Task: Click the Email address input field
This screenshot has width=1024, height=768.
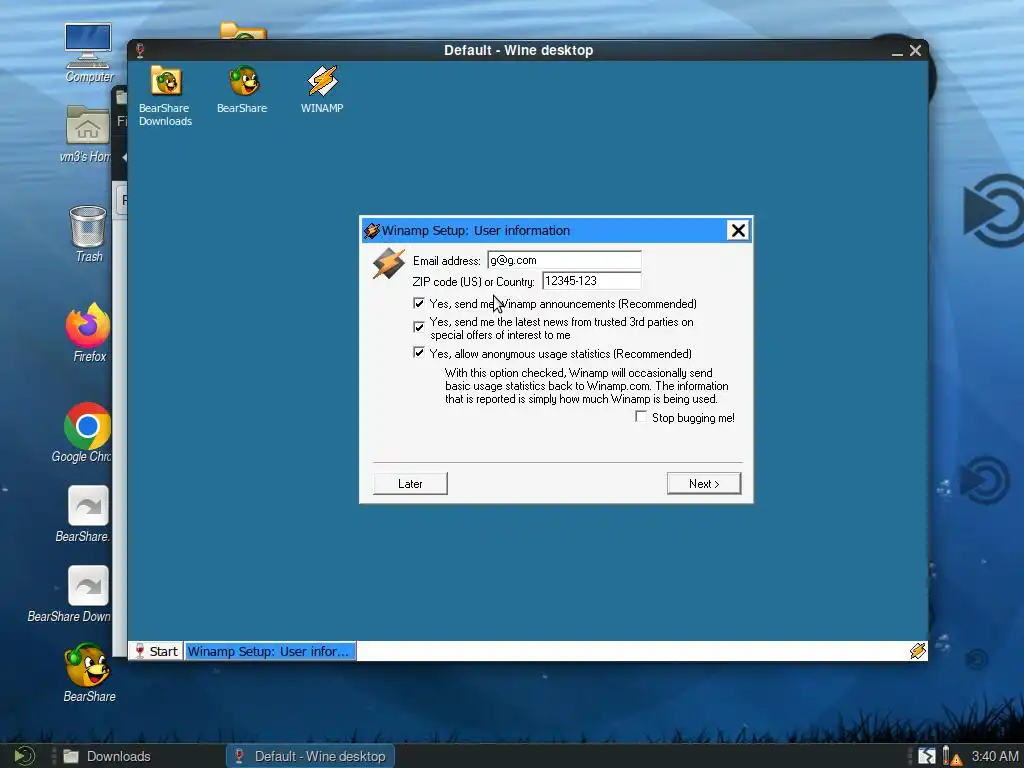Action: coord(564,260)
